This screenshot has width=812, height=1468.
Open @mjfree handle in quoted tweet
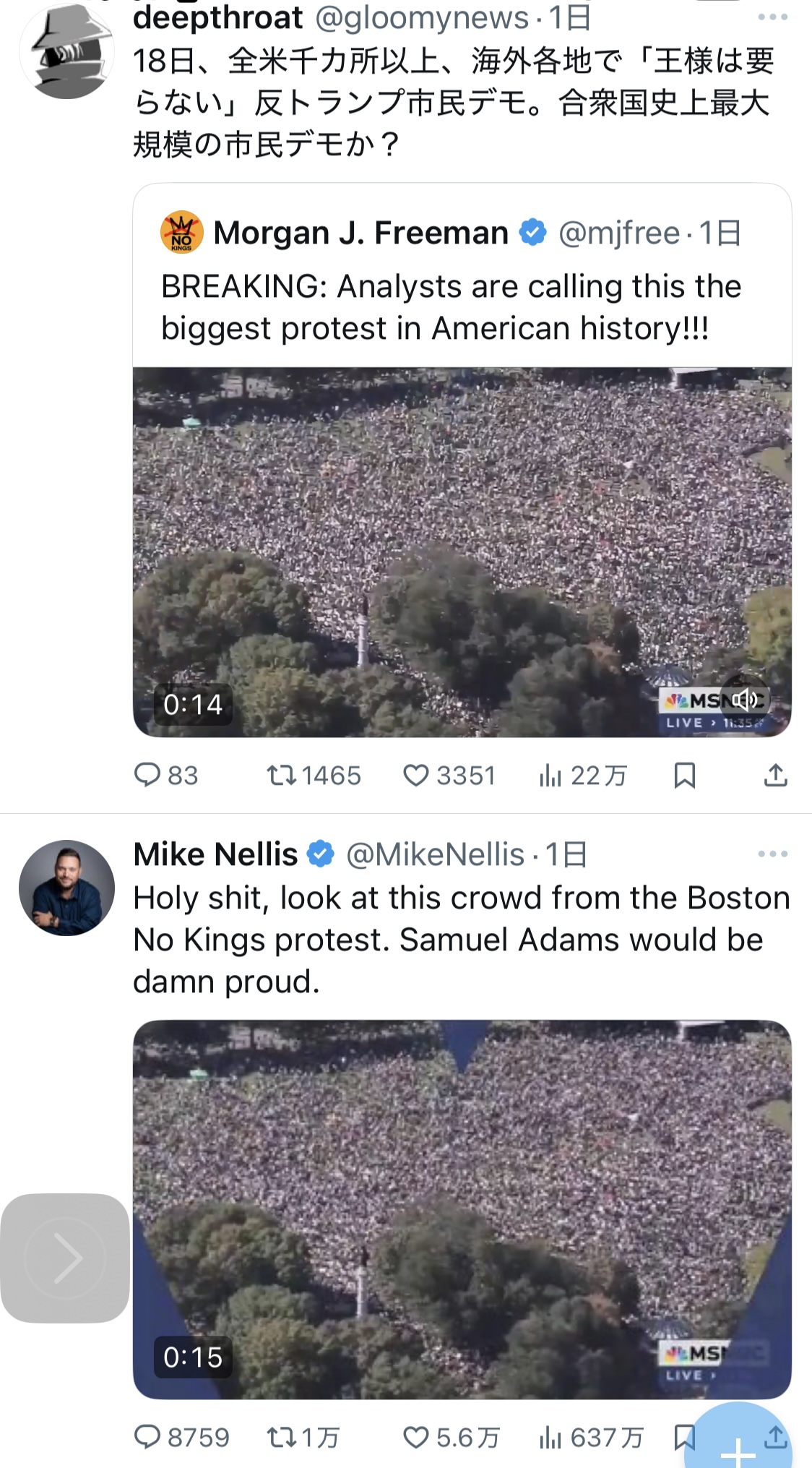[619, 233]
